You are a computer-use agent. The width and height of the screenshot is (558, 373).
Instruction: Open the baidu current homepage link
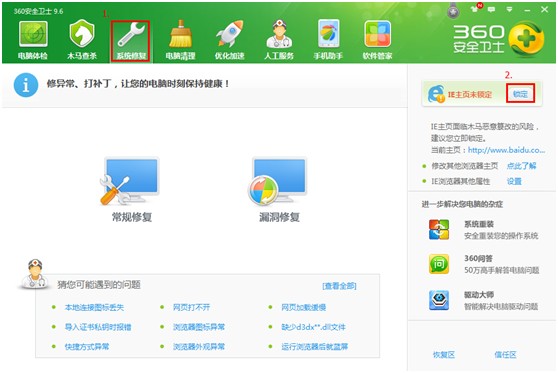point(506,150)
